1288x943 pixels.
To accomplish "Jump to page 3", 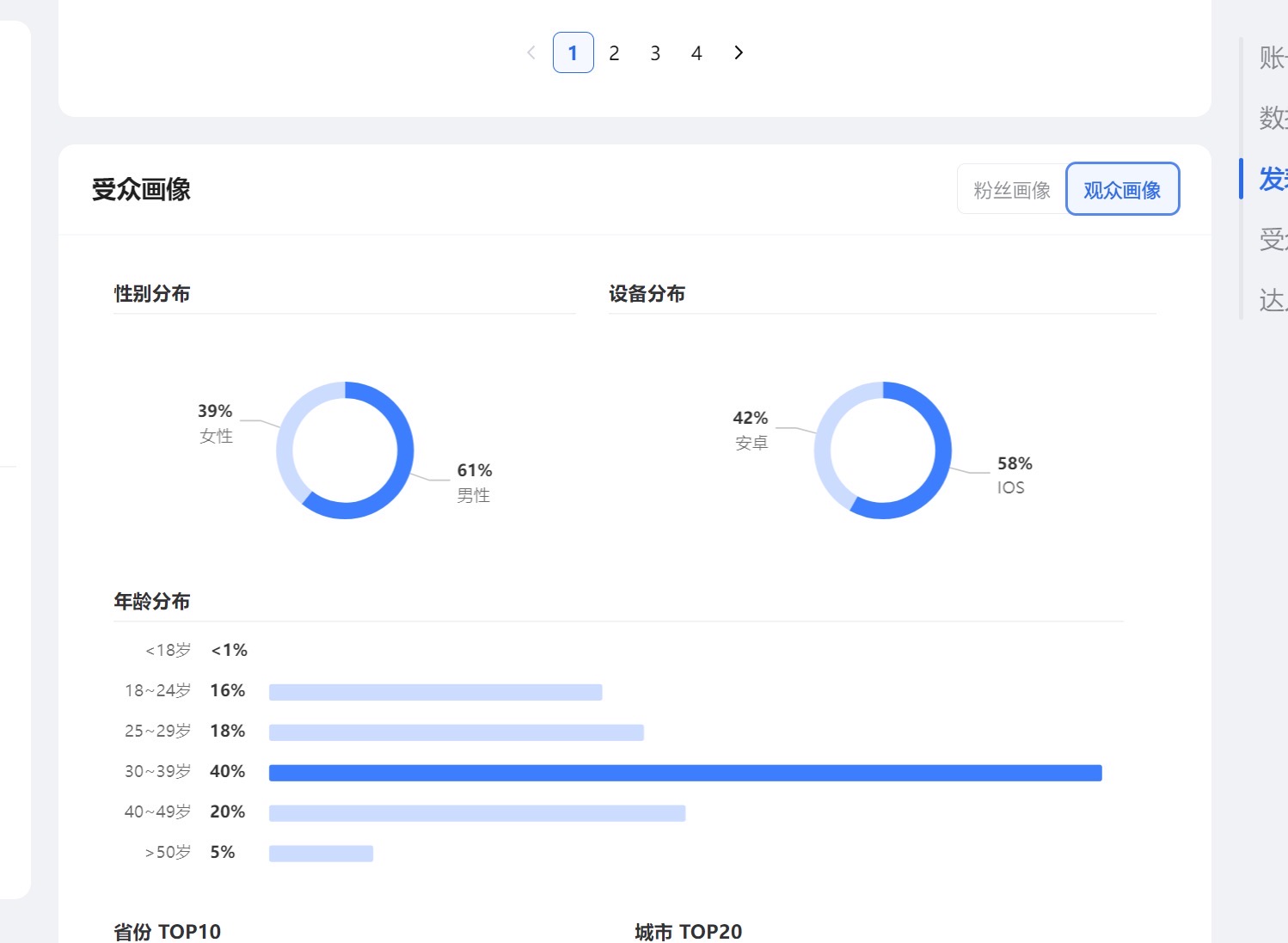I will (655, 53).
